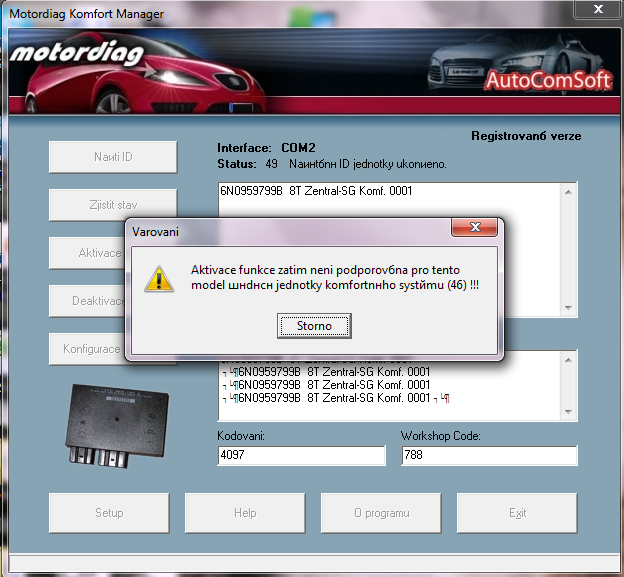624x577 pixels.
Task: Open the Help button
Action: tap(245, 513)
